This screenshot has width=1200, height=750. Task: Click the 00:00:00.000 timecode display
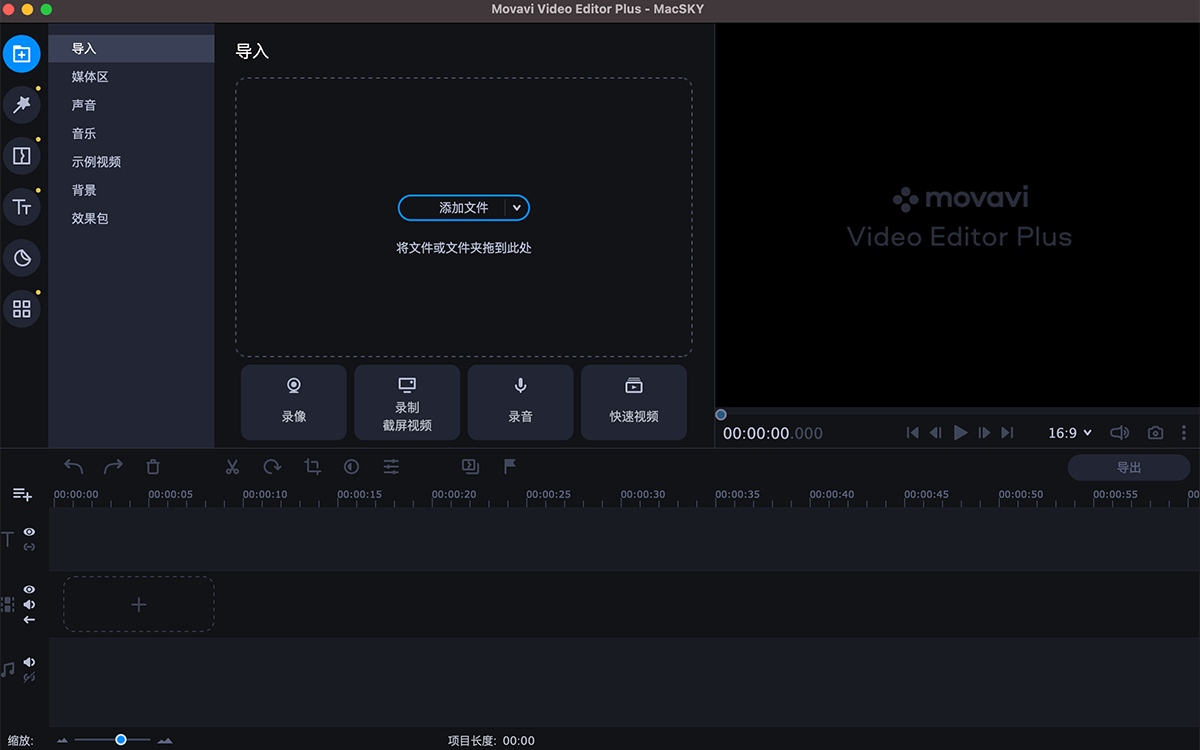[773, 434]
